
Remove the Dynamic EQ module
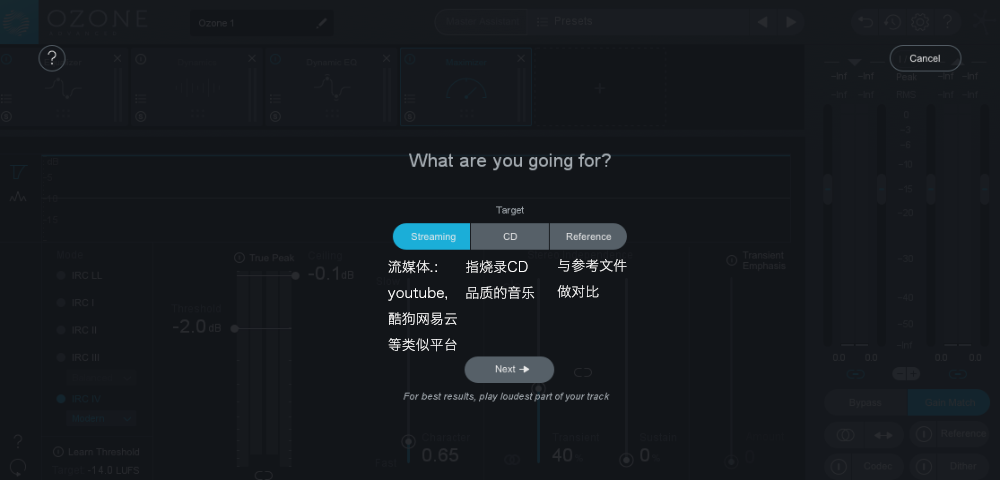click(x=386, y=58)
